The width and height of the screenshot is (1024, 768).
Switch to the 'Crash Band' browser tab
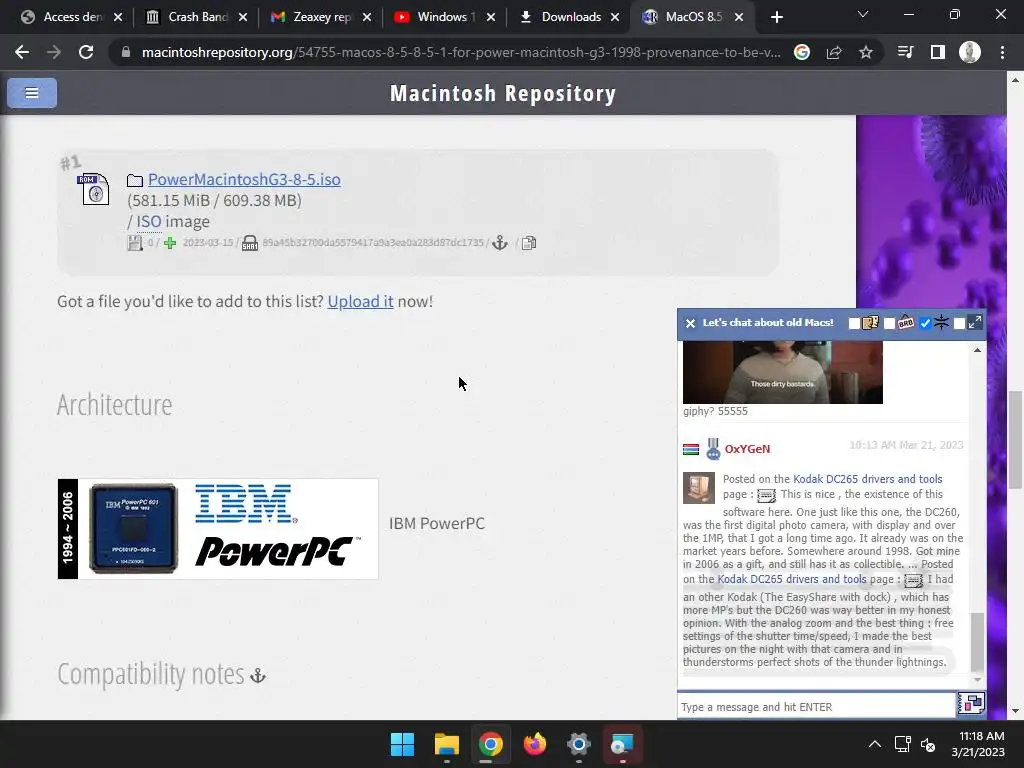196,17
